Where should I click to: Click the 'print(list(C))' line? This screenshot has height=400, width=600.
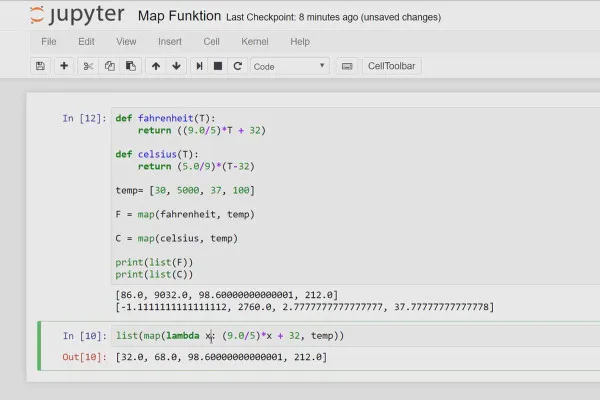point(154,274)
